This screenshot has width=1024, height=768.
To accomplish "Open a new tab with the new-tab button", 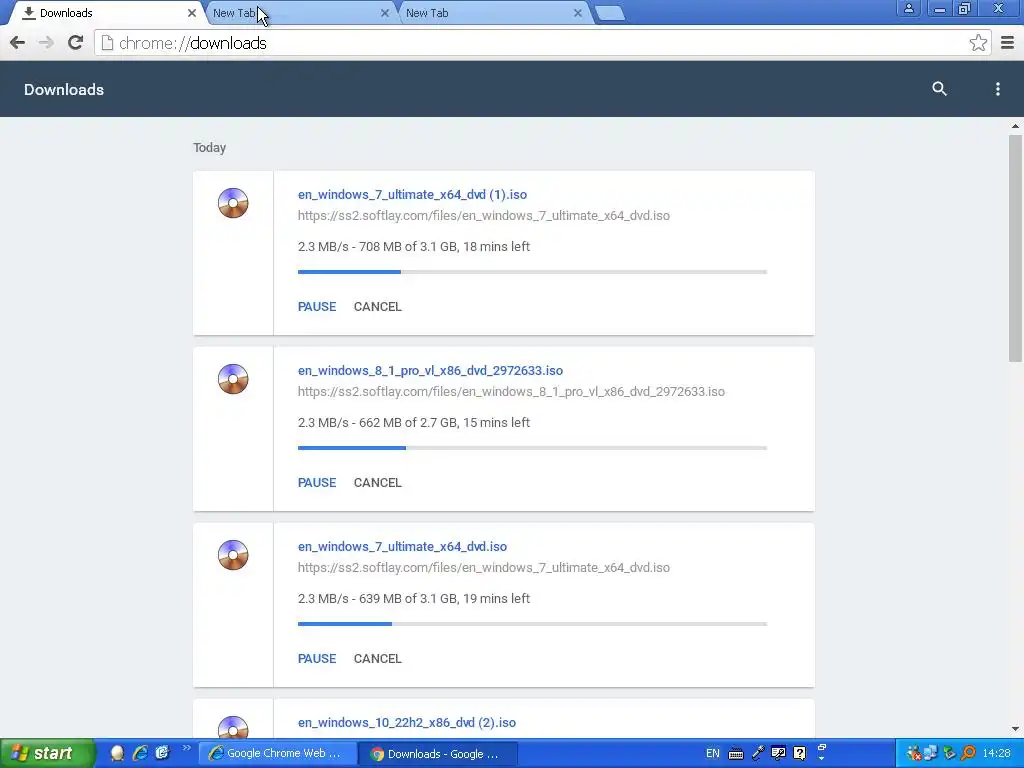I will pyautogui.click(x=611, y=13).
